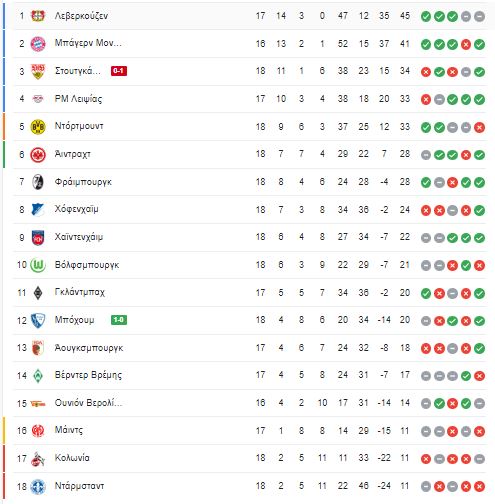
Task: Click Mainz's last red loss form icon
Action: 479,431
